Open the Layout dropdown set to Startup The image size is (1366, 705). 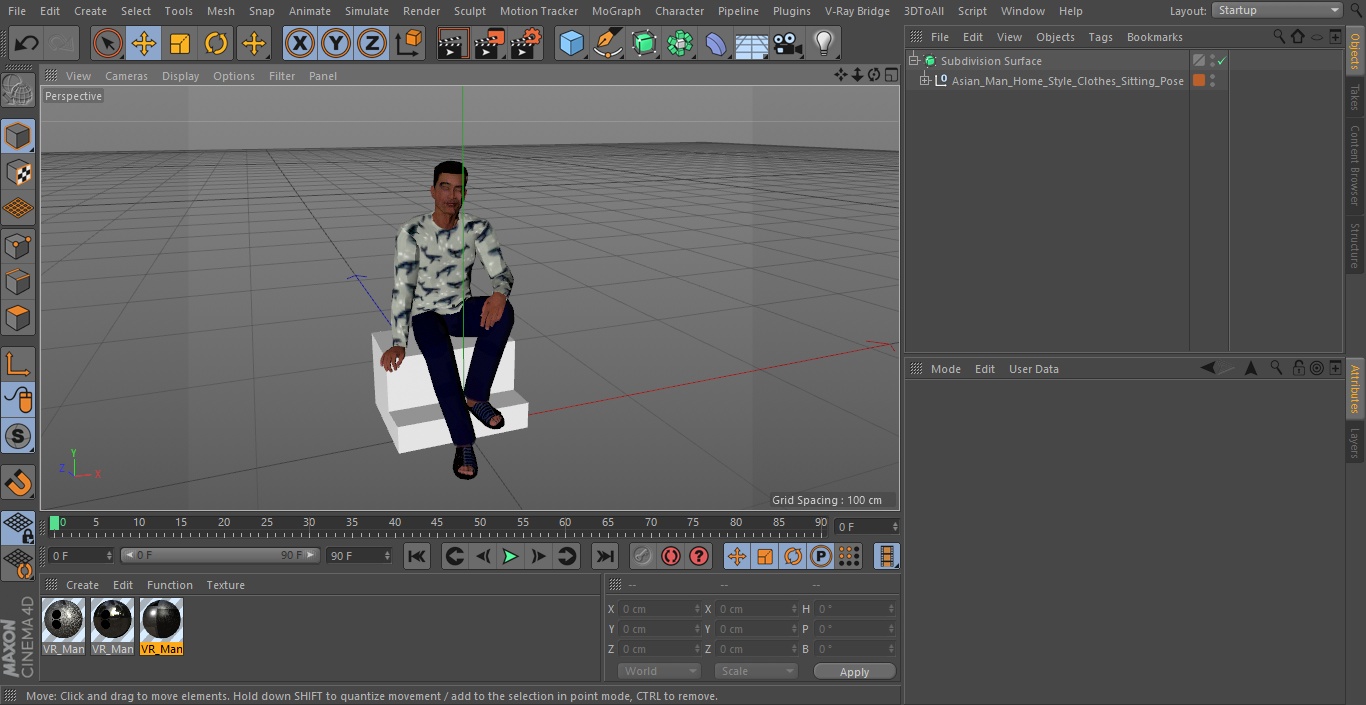pyautogui.click(x=1278, y=10)
